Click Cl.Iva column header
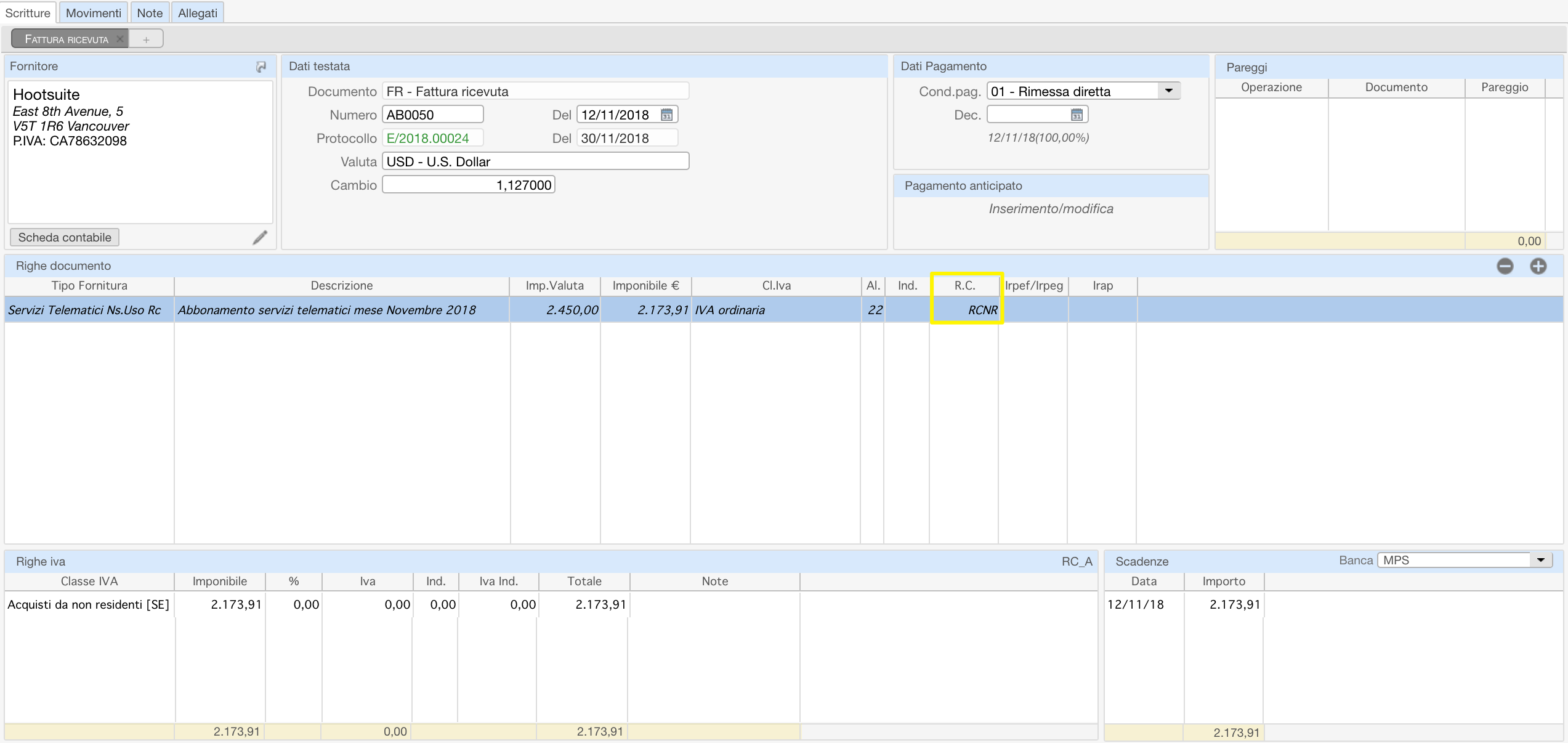Screen dimensions: 1568x743 coord(776,286)
